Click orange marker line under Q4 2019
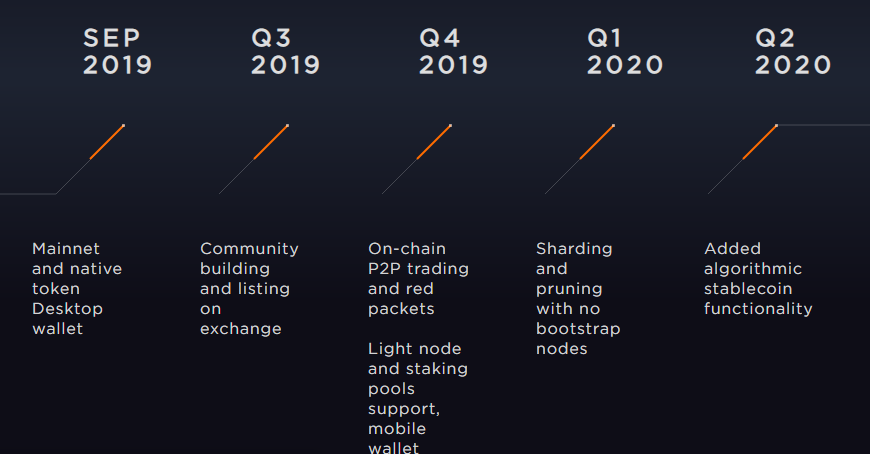Image resolution: width=870 pixels, height=454 pixels. pyautogui.click(x=434, y=143)
